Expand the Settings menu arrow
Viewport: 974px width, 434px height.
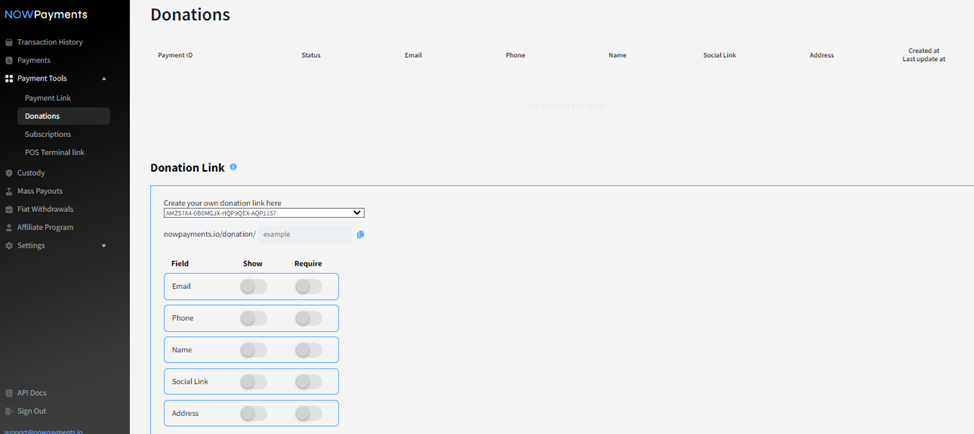click(104, 246)
